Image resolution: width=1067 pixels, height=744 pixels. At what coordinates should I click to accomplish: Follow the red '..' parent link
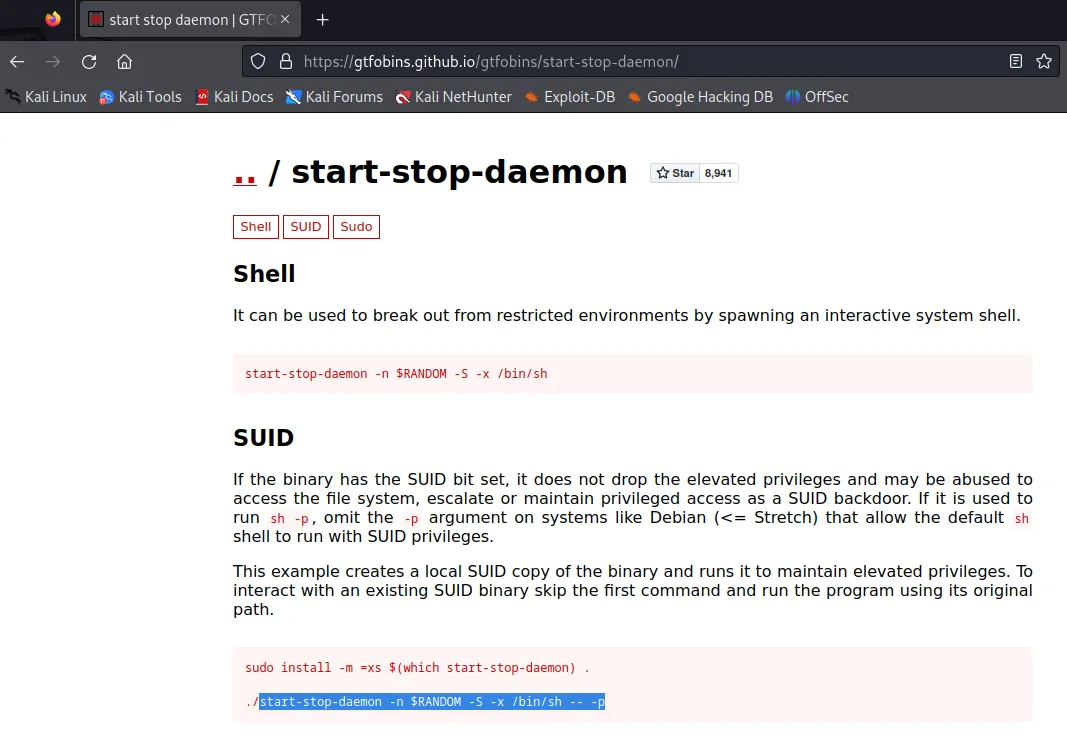click(x=245, y=173)
